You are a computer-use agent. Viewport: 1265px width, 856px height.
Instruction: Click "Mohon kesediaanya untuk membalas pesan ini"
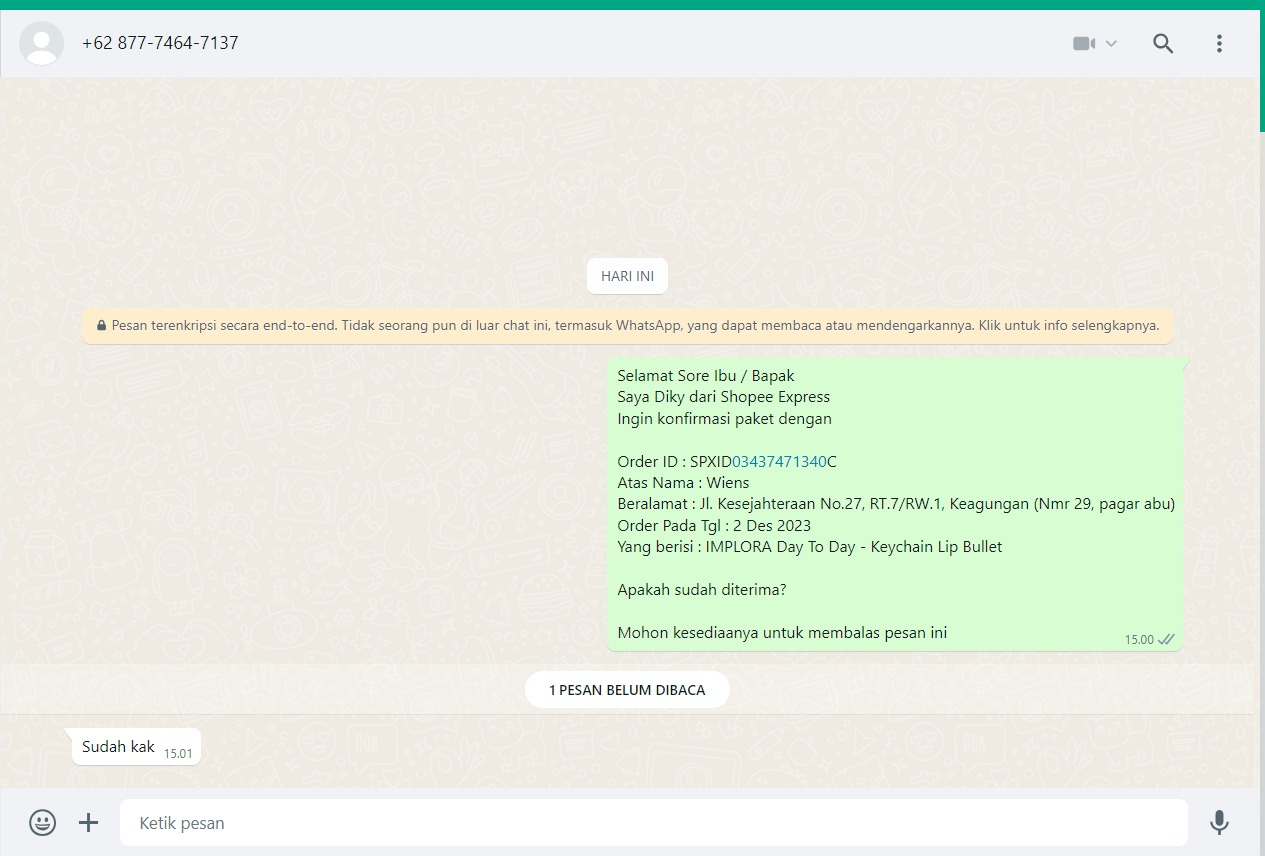pos(782,633)
